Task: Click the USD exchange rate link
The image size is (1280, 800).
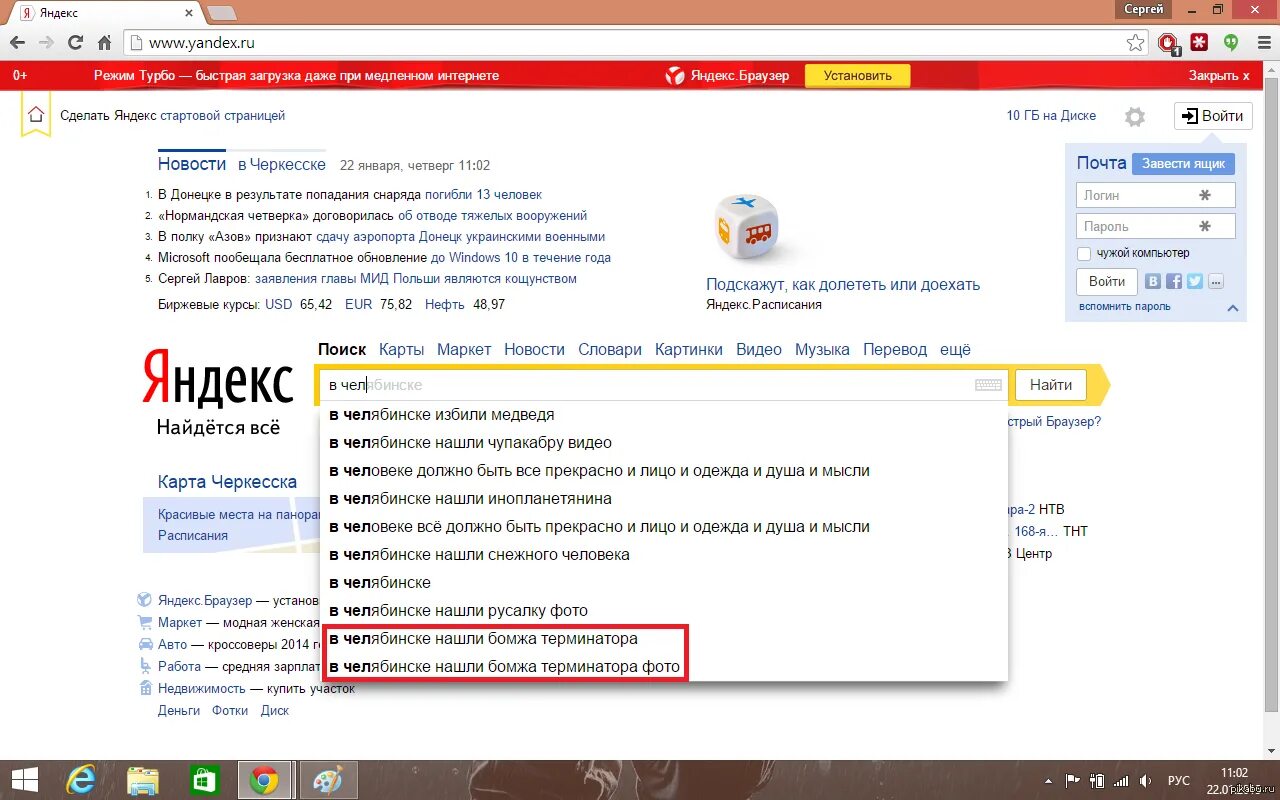Action: coord(279,304)
